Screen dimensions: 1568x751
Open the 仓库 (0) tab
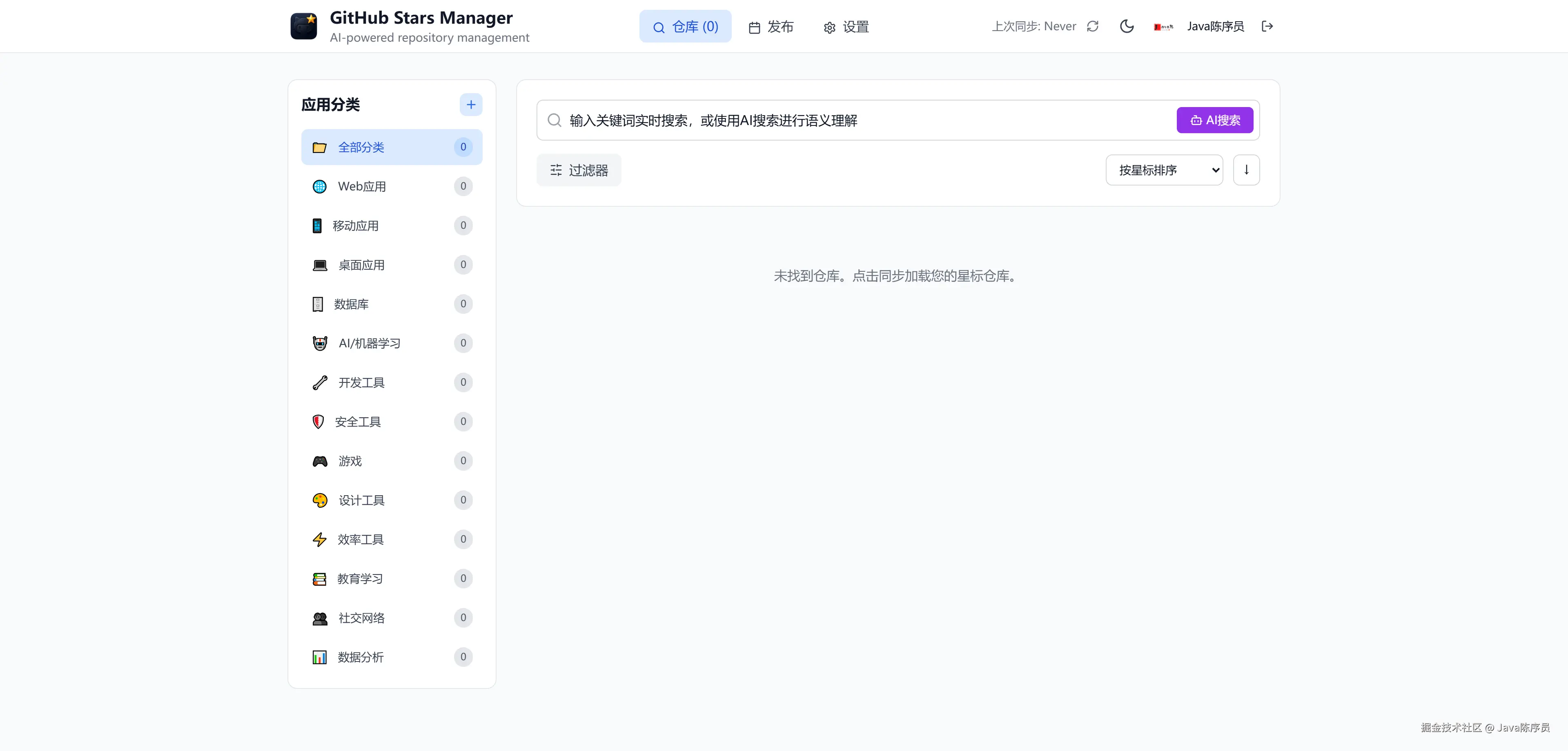coord(686,27)
